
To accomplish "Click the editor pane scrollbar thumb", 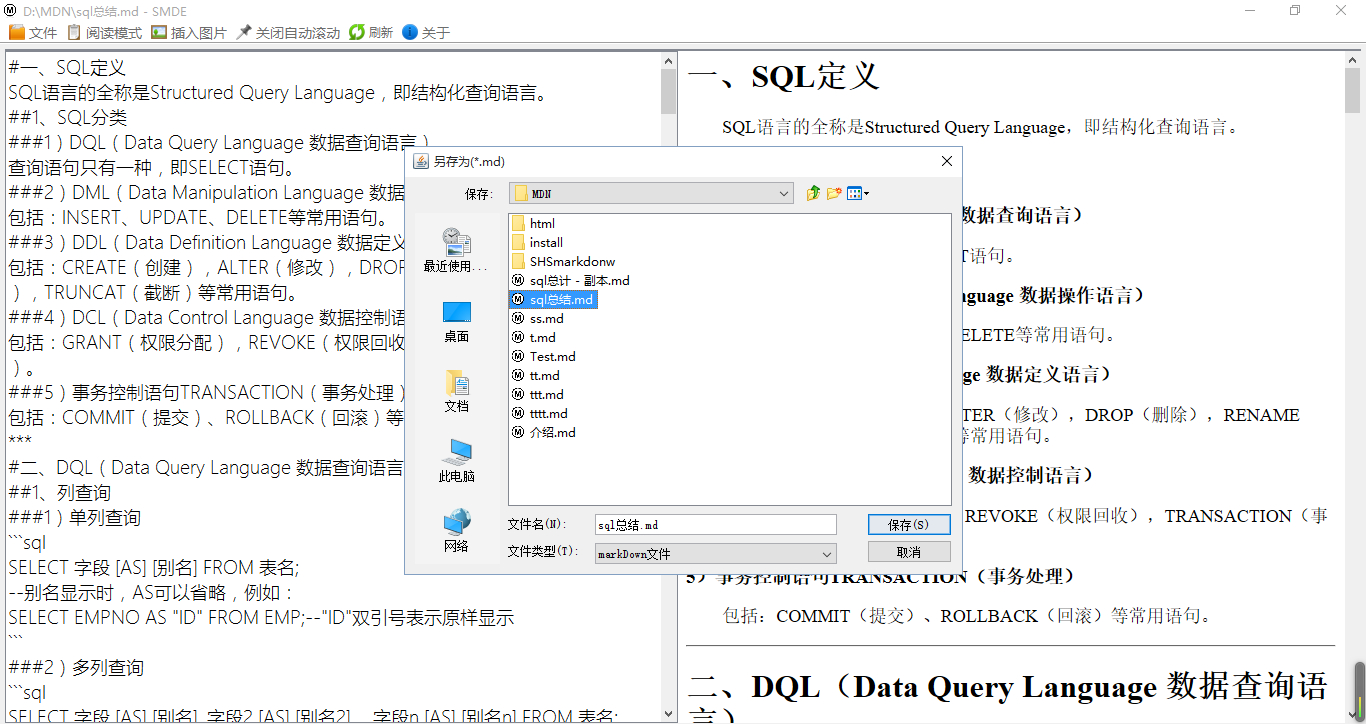I will click(669, 91).
